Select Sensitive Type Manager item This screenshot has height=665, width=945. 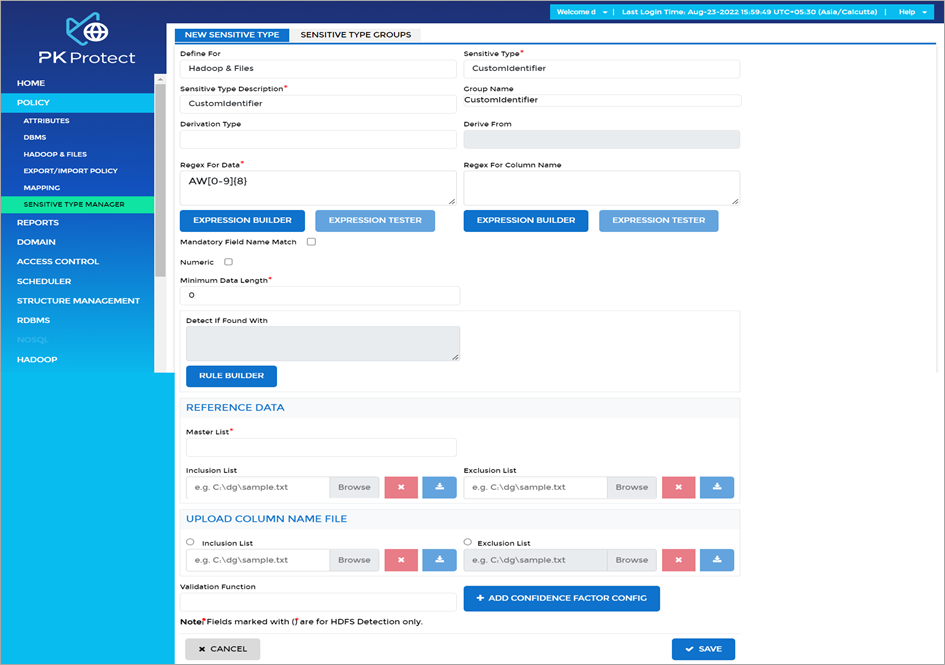(x=77, y=204)
